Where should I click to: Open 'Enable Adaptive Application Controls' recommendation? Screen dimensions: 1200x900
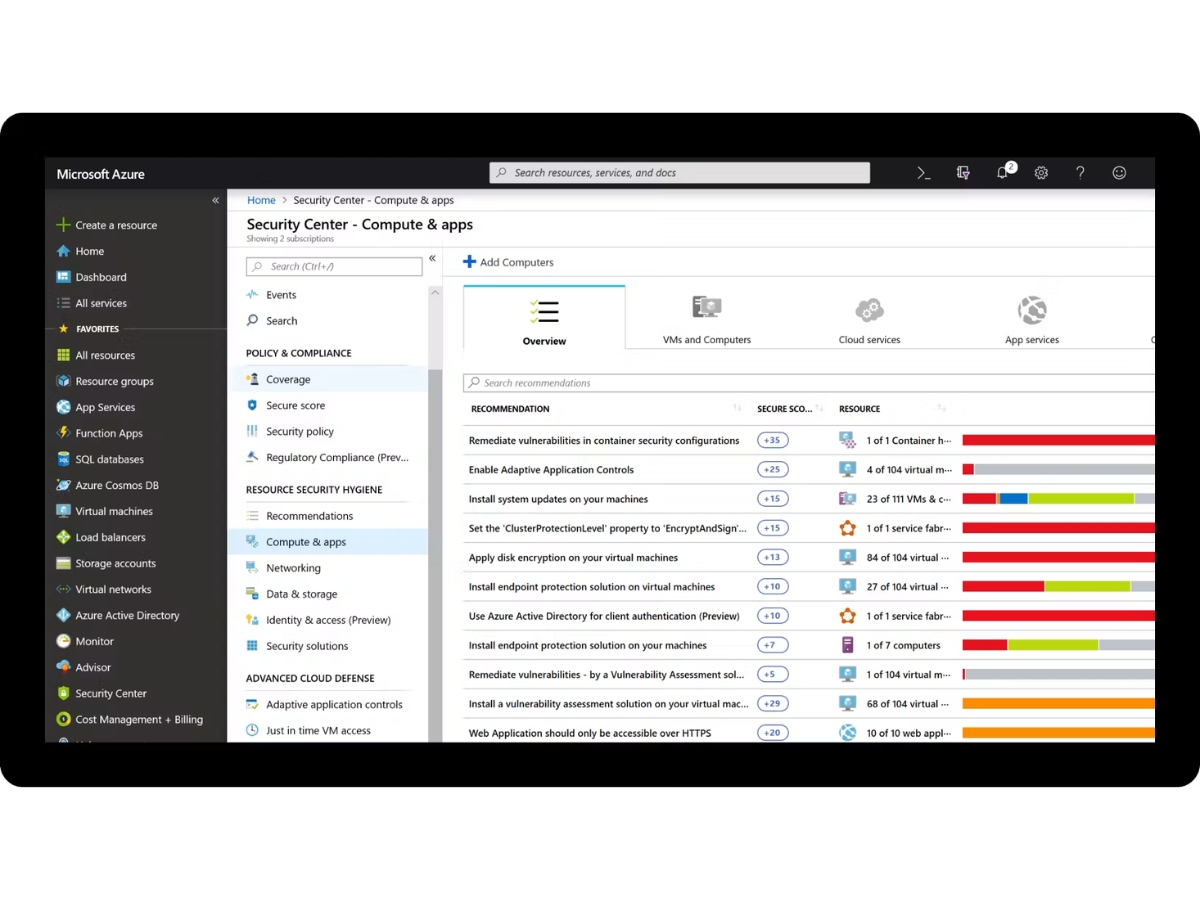(x=551, y=469)
